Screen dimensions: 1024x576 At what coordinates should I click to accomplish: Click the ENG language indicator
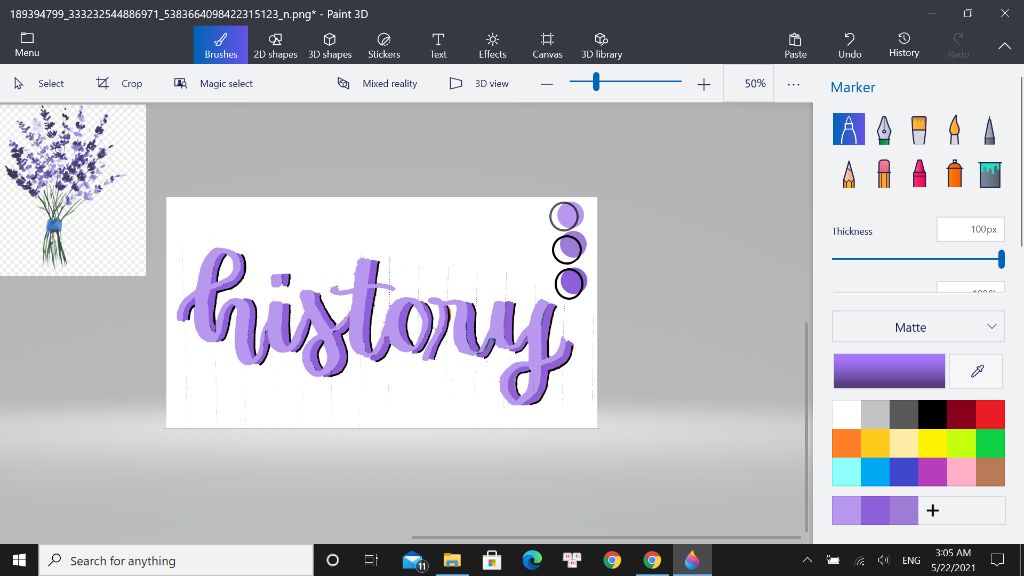coord(911,560)
